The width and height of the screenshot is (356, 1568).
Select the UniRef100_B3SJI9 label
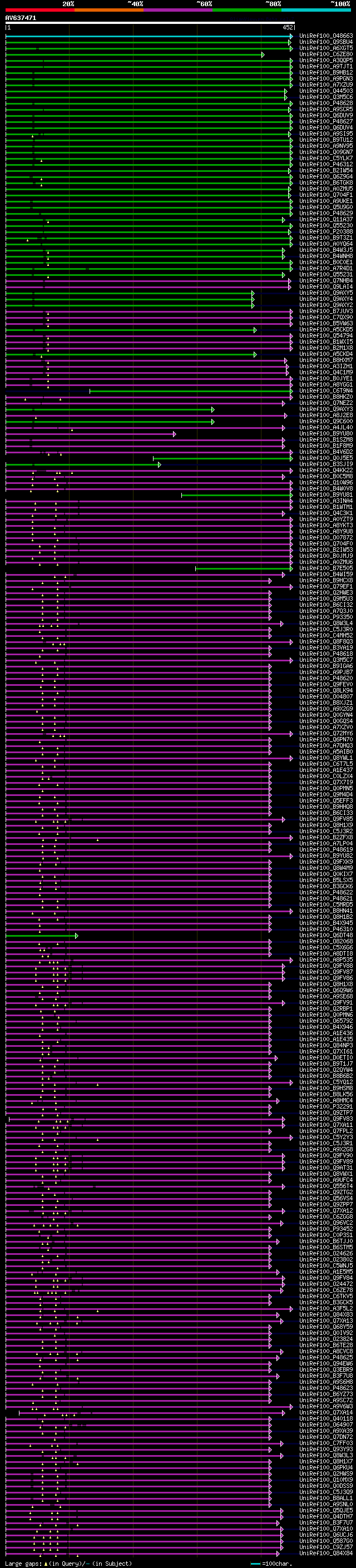tap(325, 464)
